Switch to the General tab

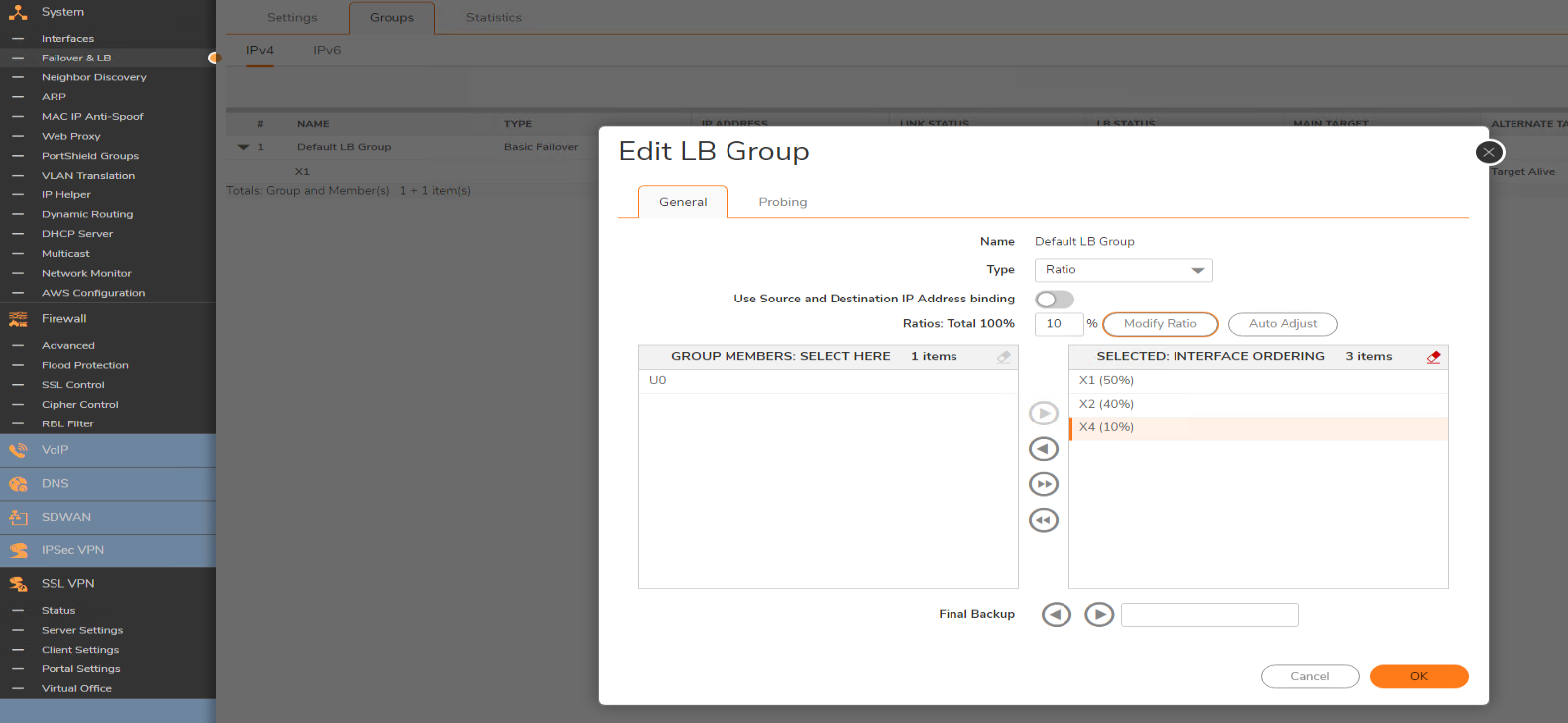point(683,202)
